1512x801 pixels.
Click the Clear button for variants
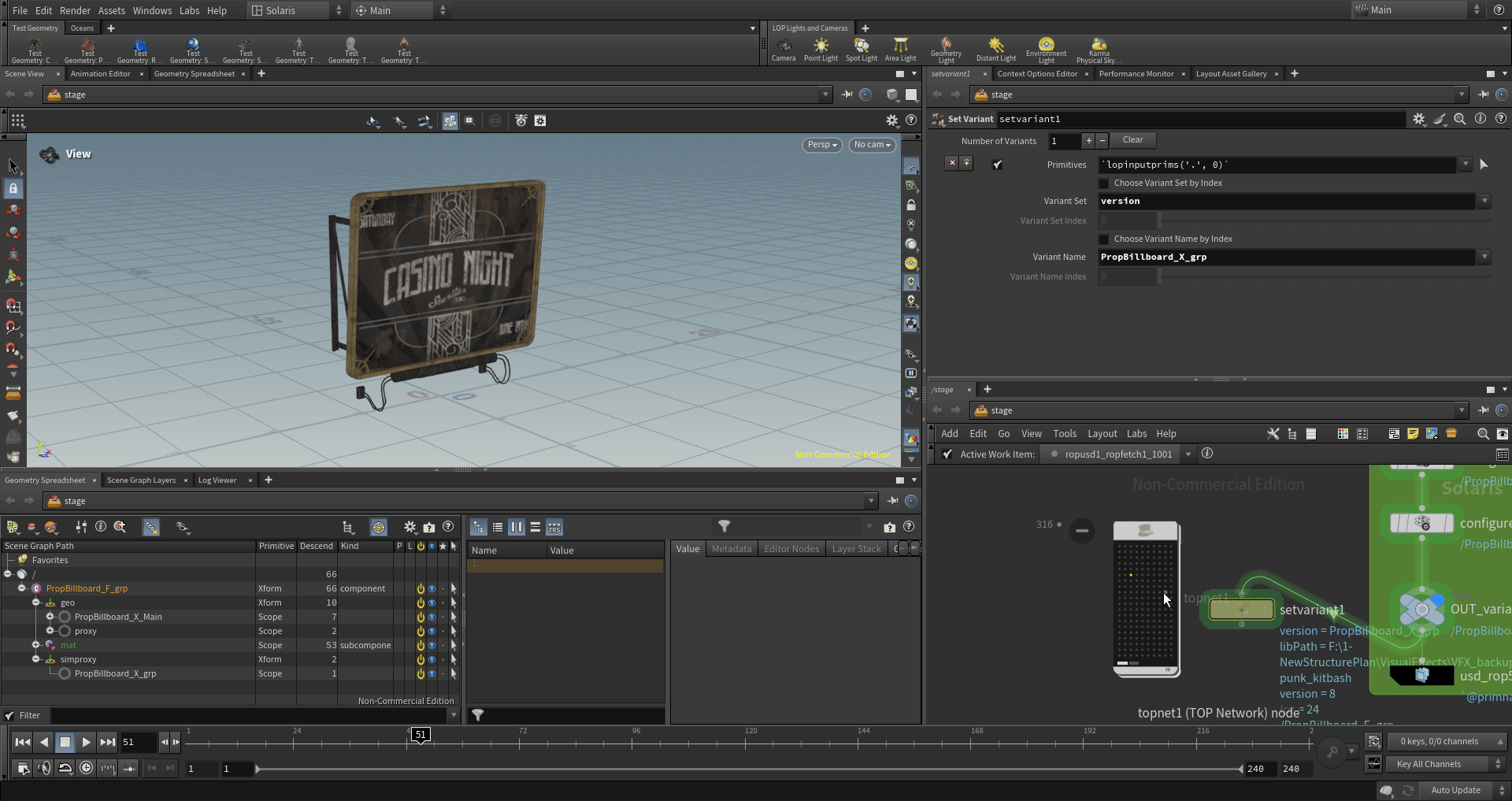click(x=1132, y=140)
